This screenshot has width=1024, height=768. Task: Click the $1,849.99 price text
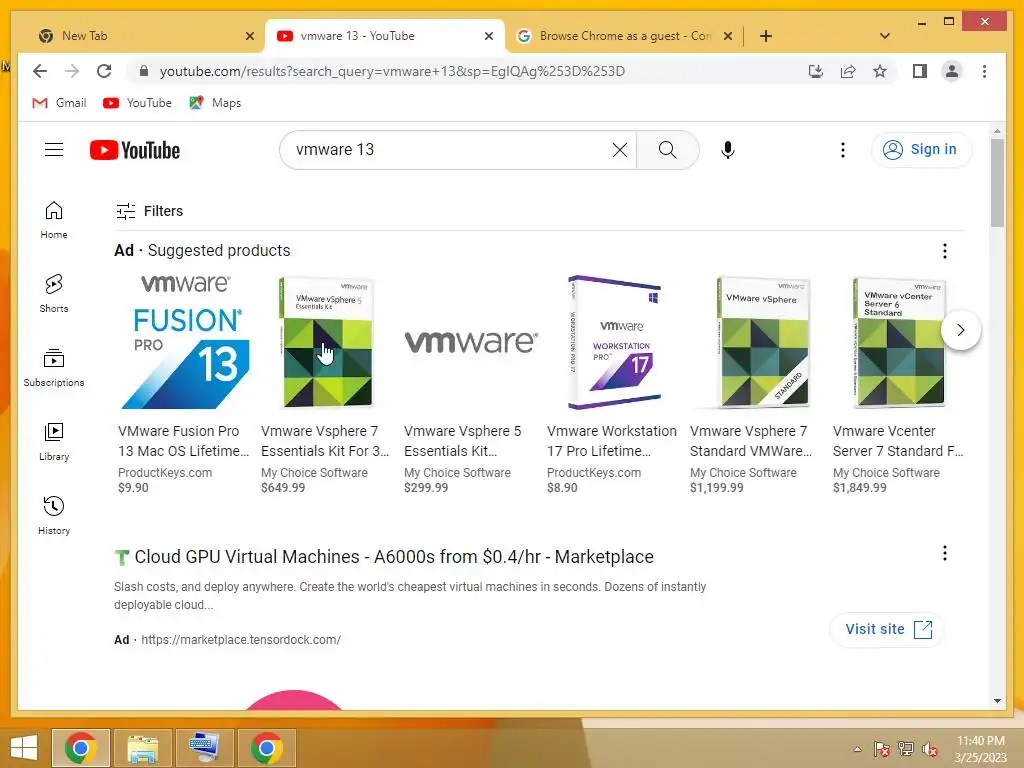(x=859, y=488)
